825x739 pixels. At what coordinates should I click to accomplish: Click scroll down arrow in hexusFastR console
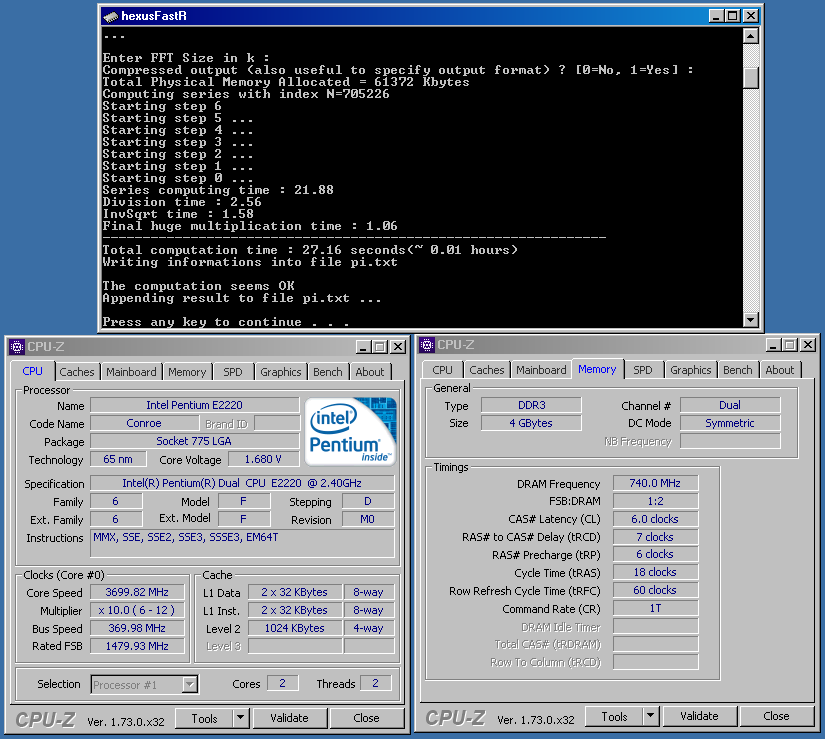(751, 319)
